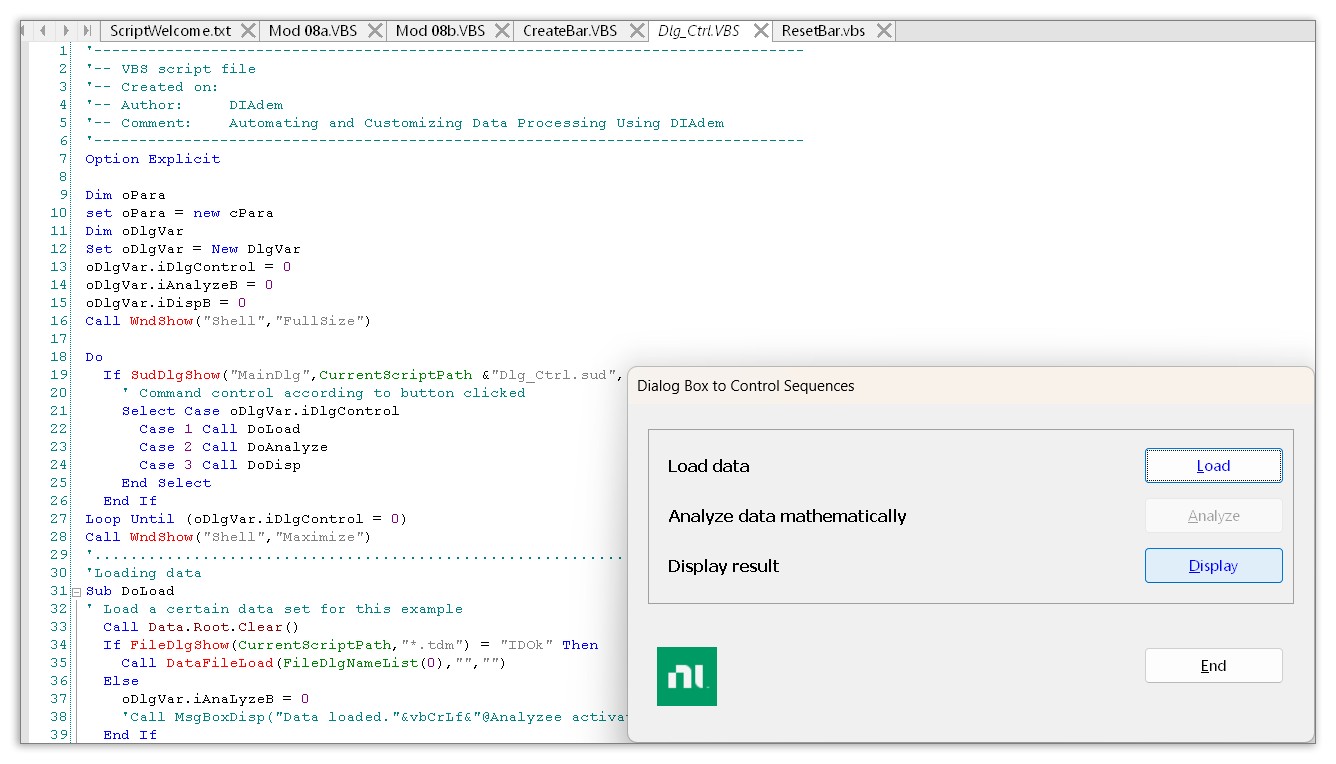Jump to last tab with end arrow
Viewport: 1336px width, 764px height.
(x=88, y=31)
